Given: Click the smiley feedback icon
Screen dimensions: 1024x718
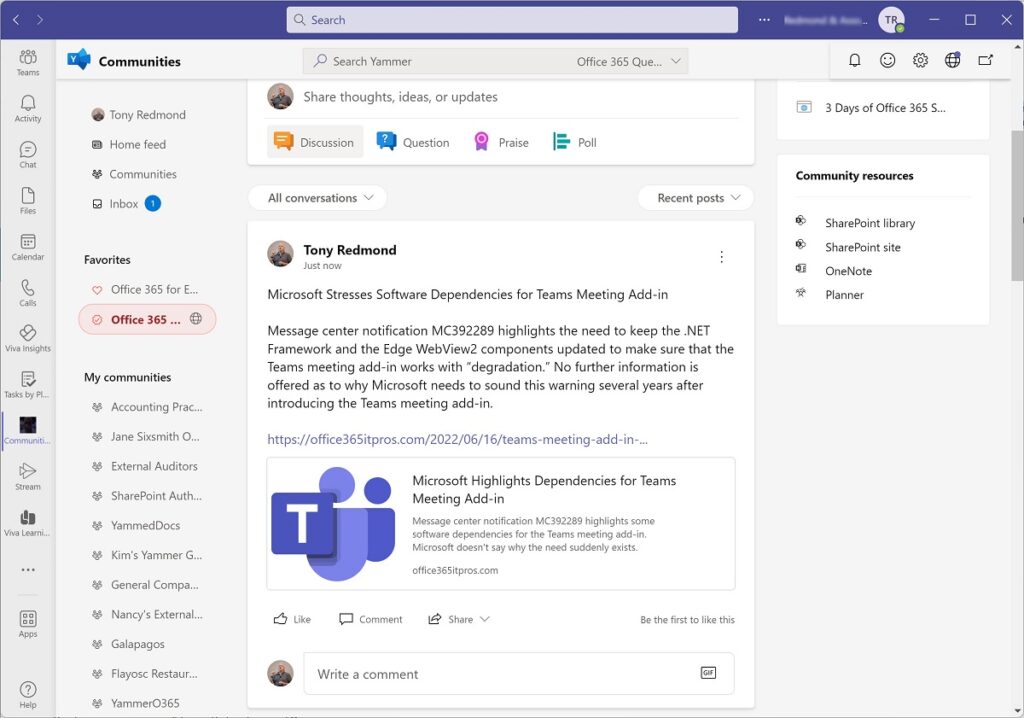Looking at the screenshot, I should pos(888,61).
